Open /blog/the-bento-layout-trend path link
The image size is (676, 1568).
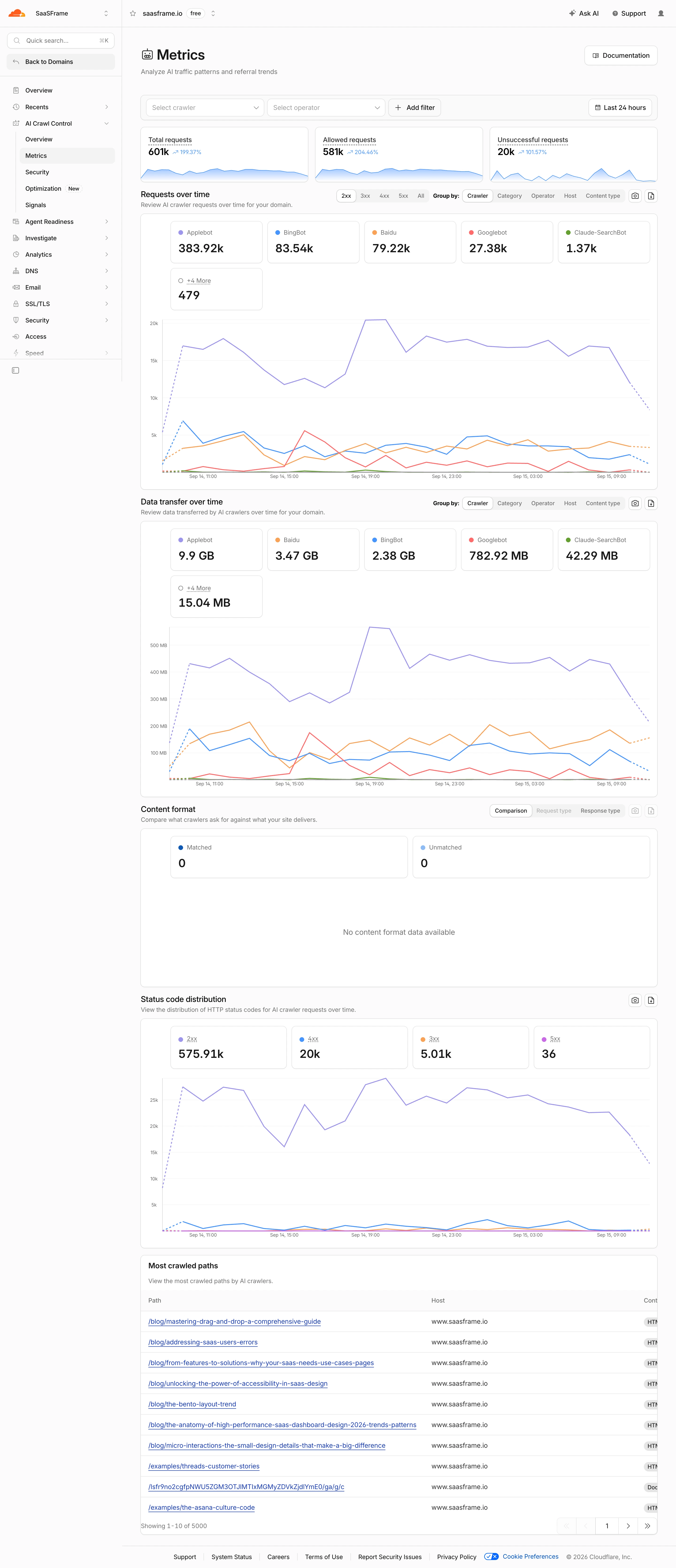[192, 1404]
